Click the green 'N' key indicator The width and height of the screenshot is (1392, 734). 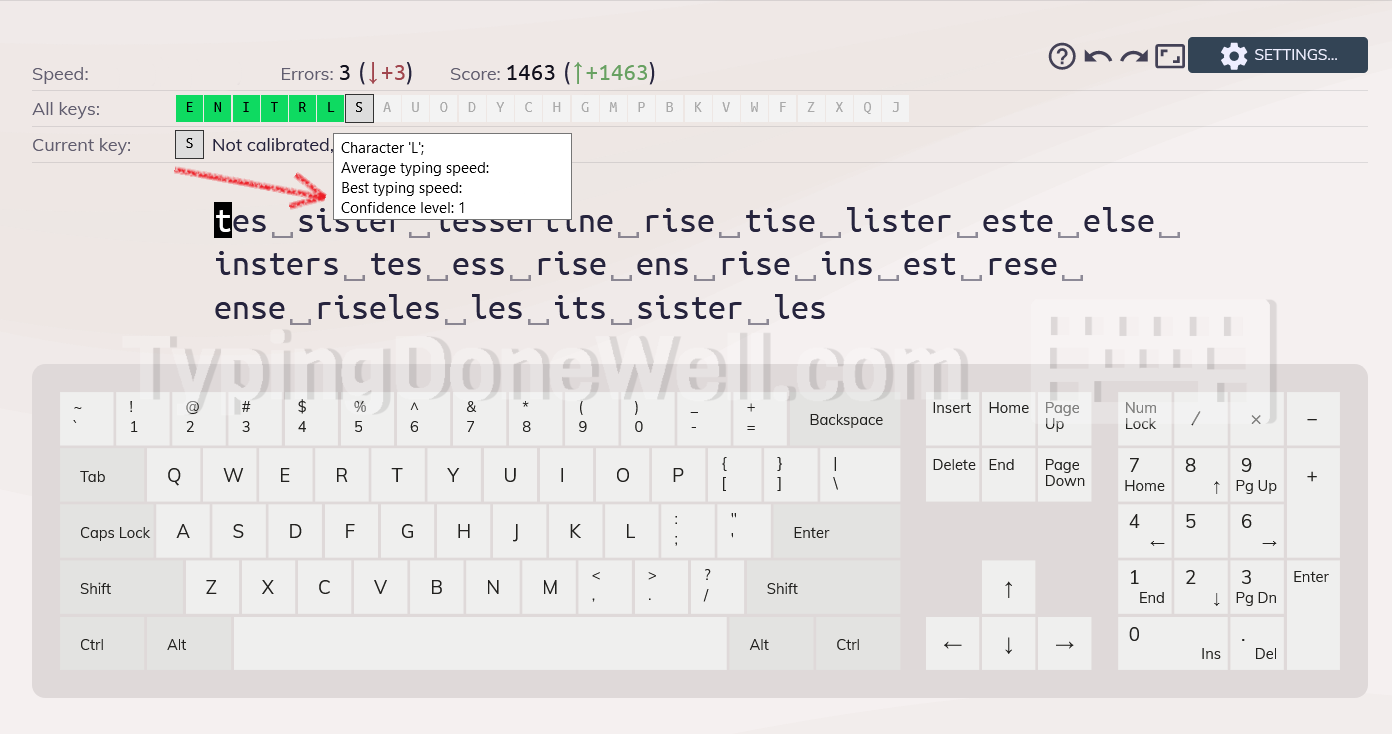[x=218, y=108]
